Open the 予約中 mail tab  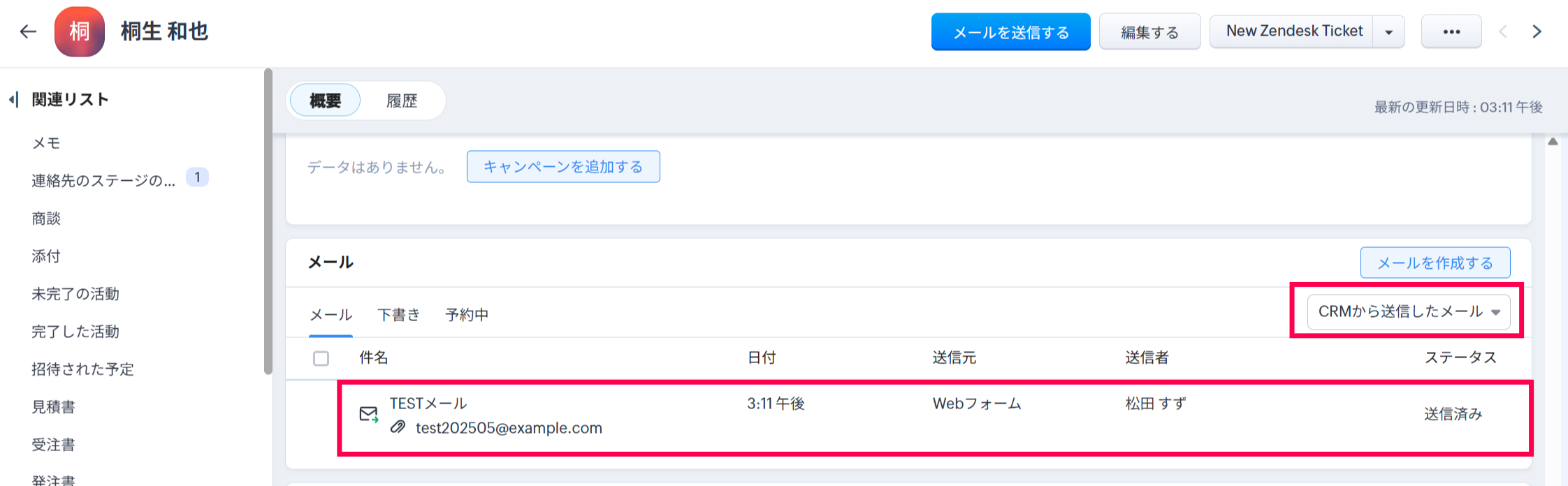pyautogui.click(x=467, y=315)
